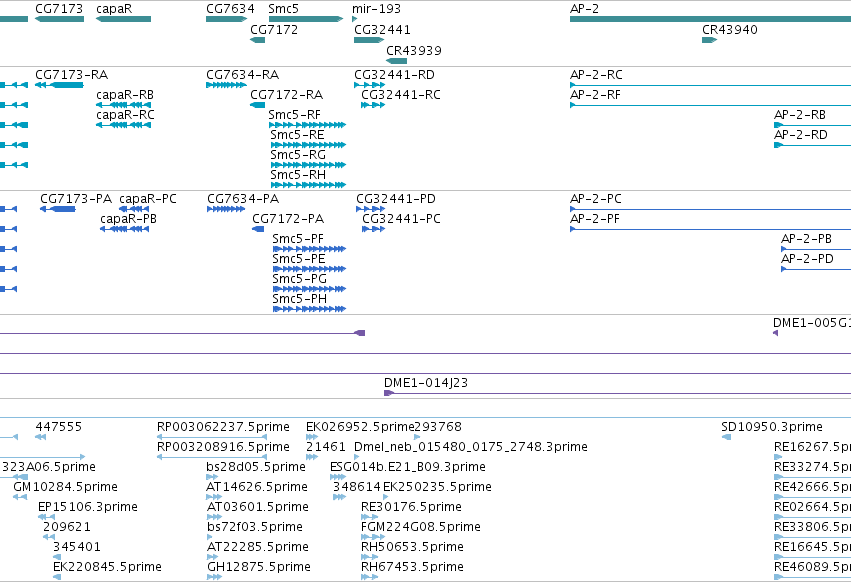
Task: Select transcript Smc5-RH
Action: tap(308, 185)
